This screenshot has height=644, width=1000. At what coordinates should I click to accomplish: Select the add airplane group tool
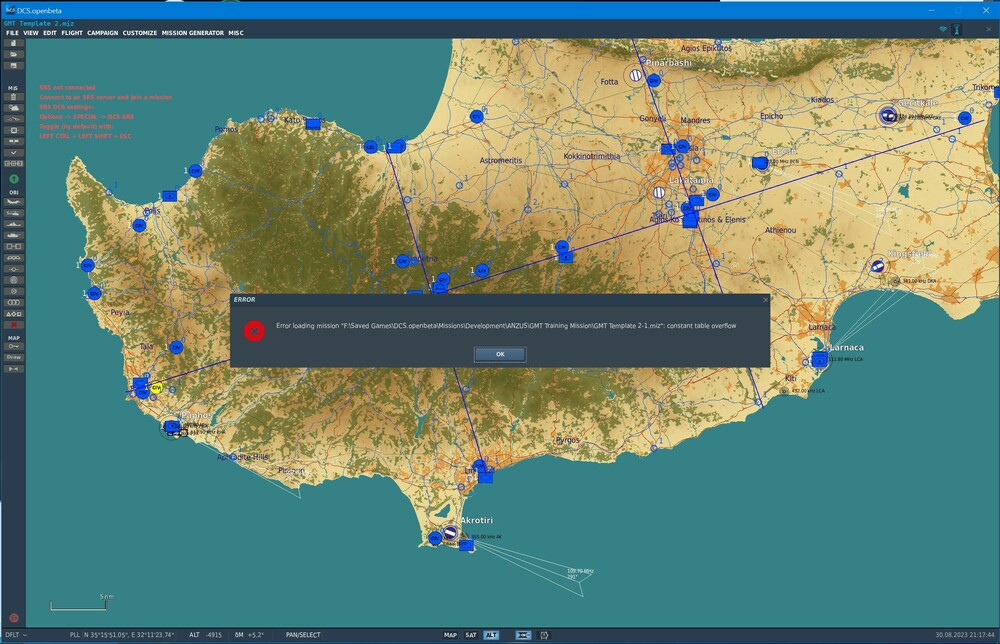[x=14, y=202]
